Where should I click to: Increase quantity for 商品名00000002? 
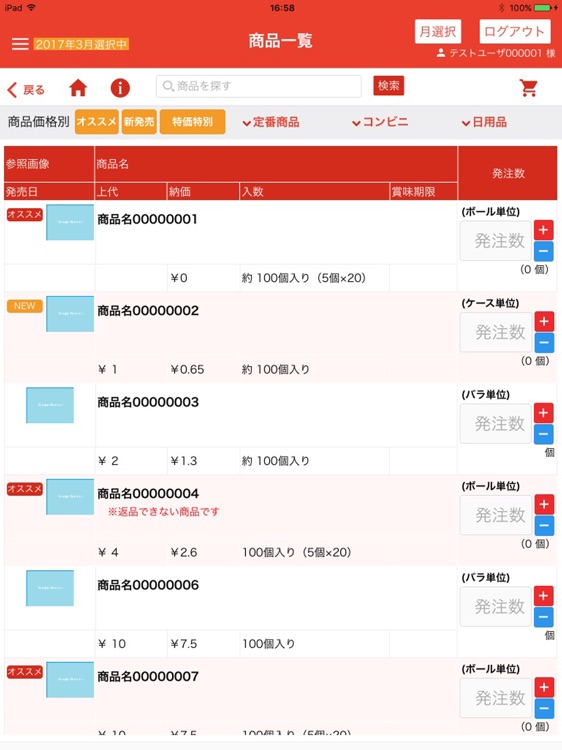pos(544,321)
